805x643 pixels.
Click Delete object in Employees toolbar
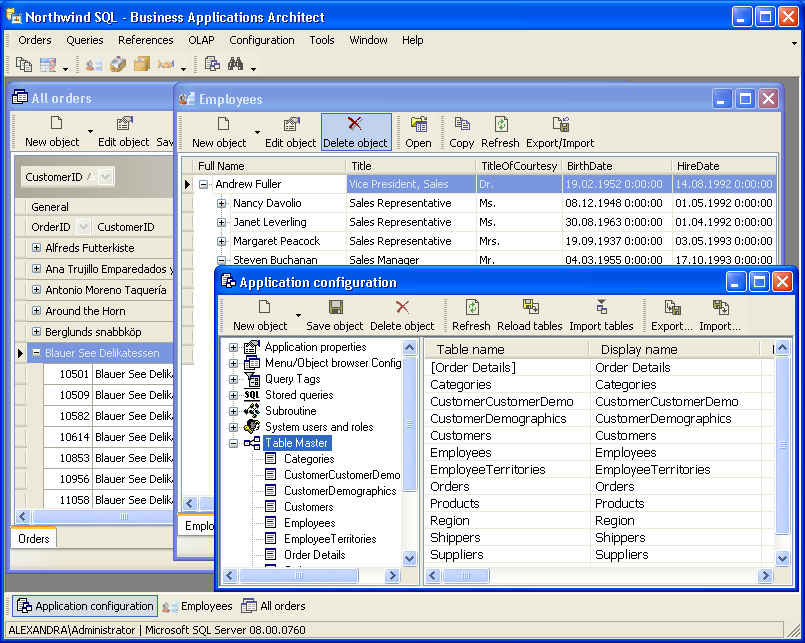tap(355, 132)
